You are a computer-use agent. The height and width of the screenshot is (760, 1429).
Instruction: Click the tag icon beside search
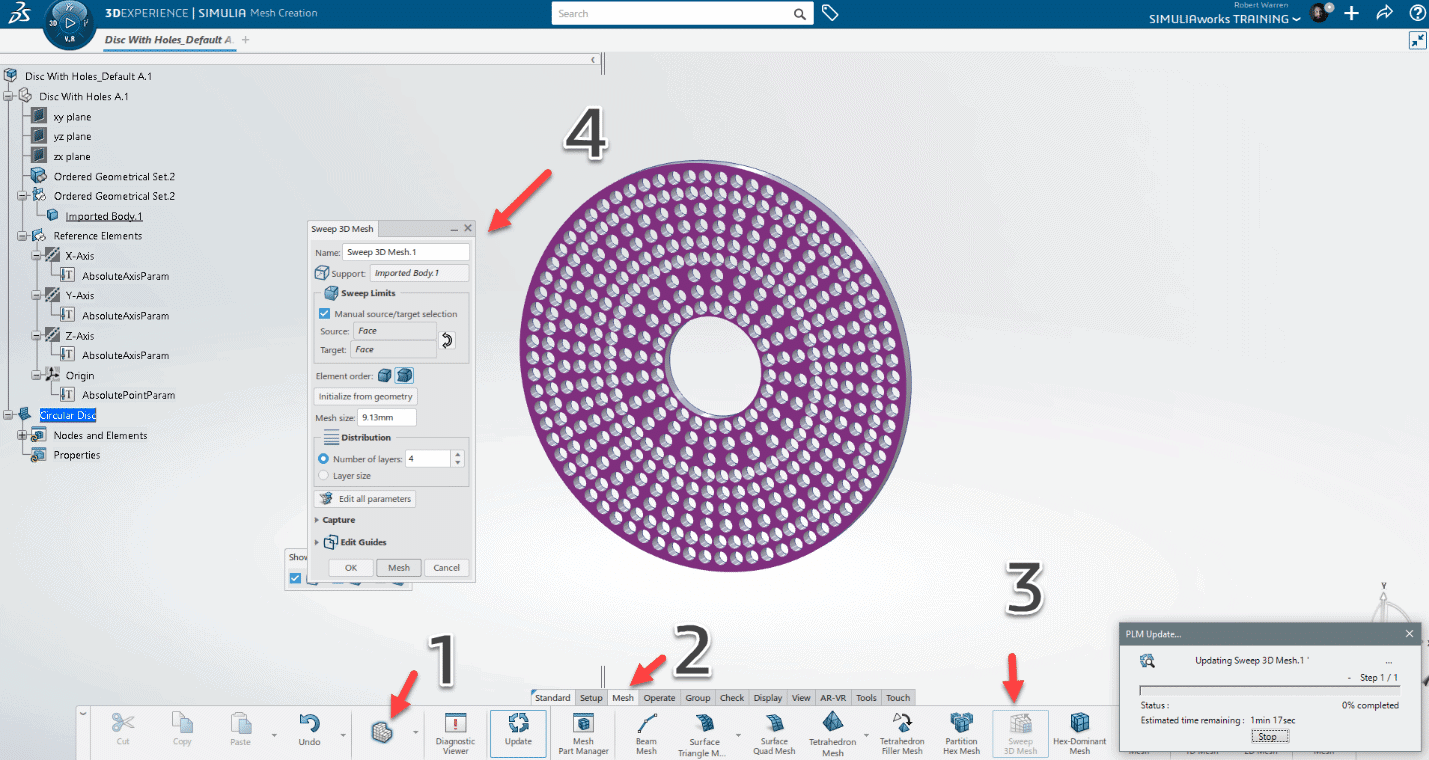830,13
